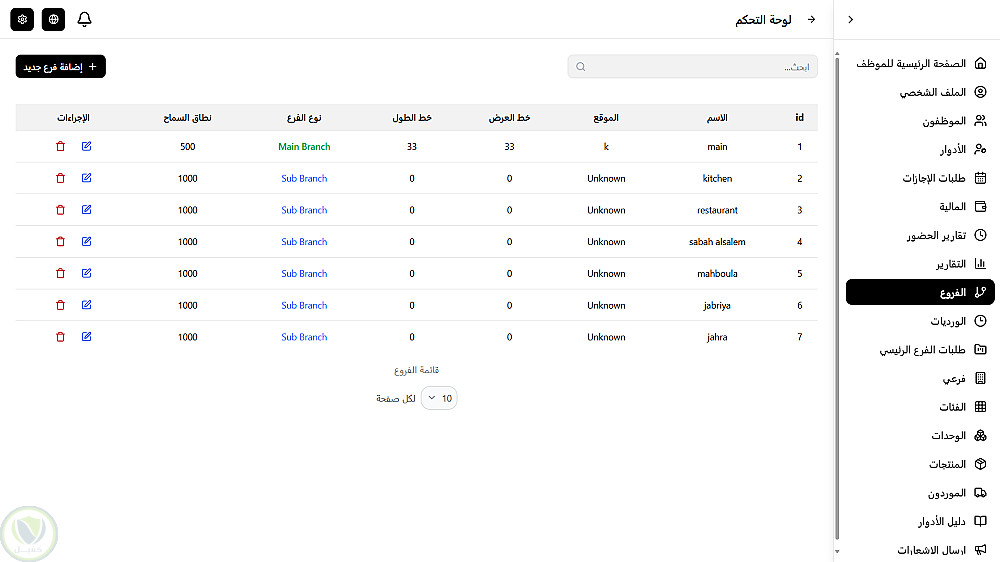The image size is (1000, 562).
Task: Click back arrow beside لوحة التحكم
Action: click(811, 19)
